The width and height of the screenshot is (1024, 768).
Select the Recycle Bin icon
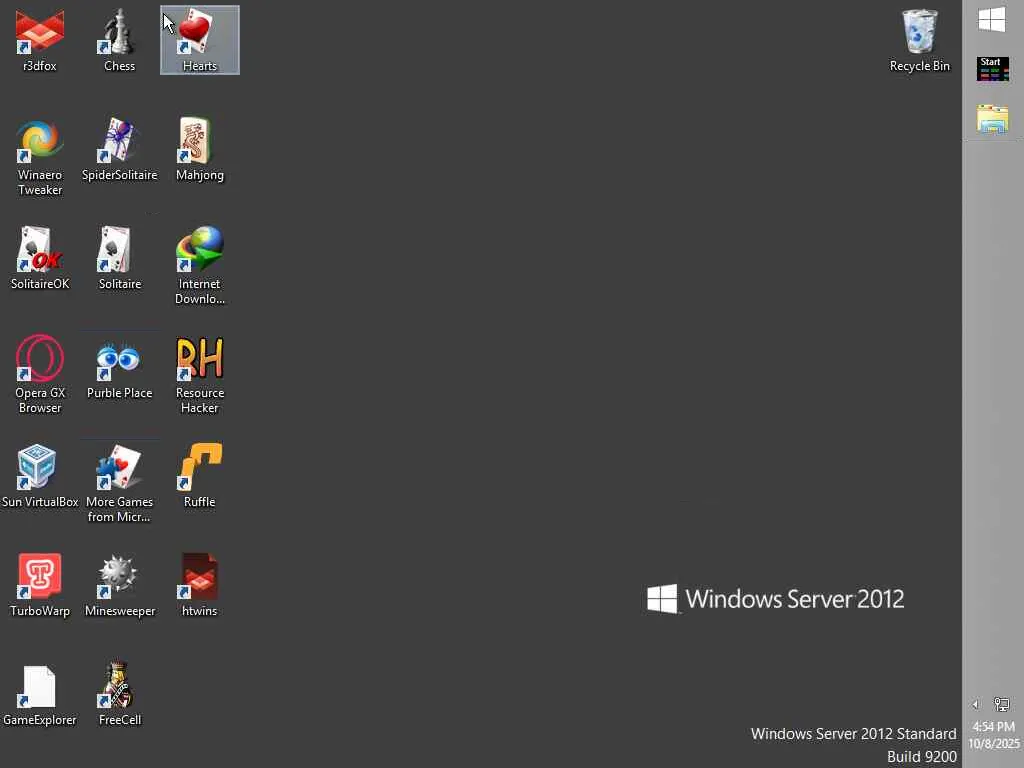click(x=920, y=40)
